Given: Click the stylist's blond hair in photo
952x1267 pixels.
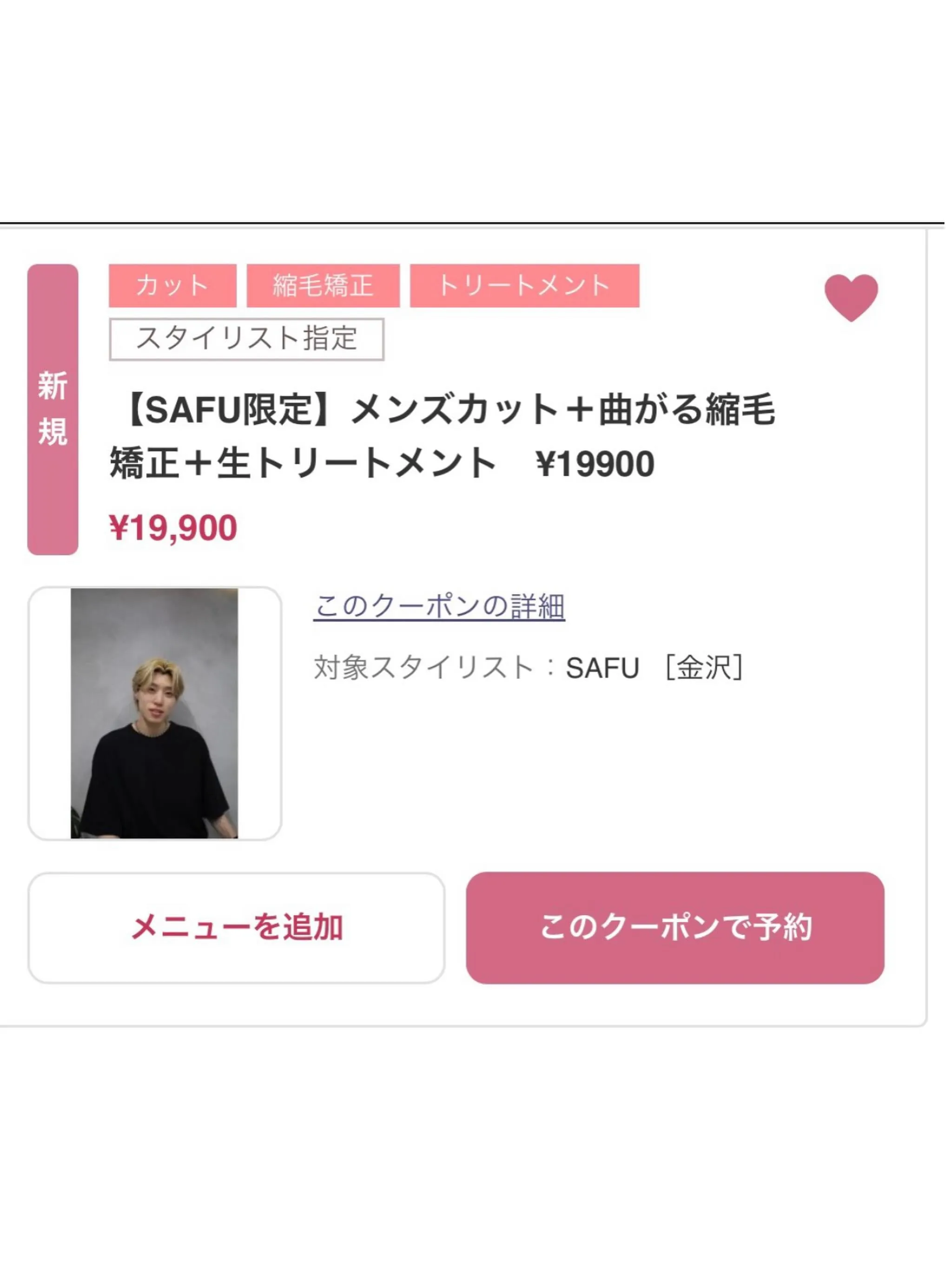Looking at the screenshot, I should (x=158, y=675).
